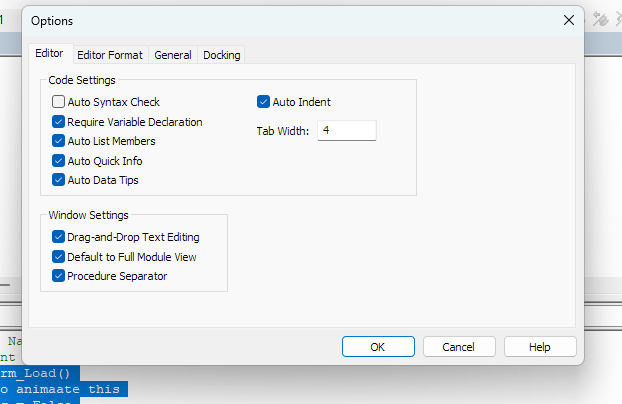The width and height of the screenshot is (622, 404).
Task: Close the Options dialog with X
Action: [x=569, y=20]
